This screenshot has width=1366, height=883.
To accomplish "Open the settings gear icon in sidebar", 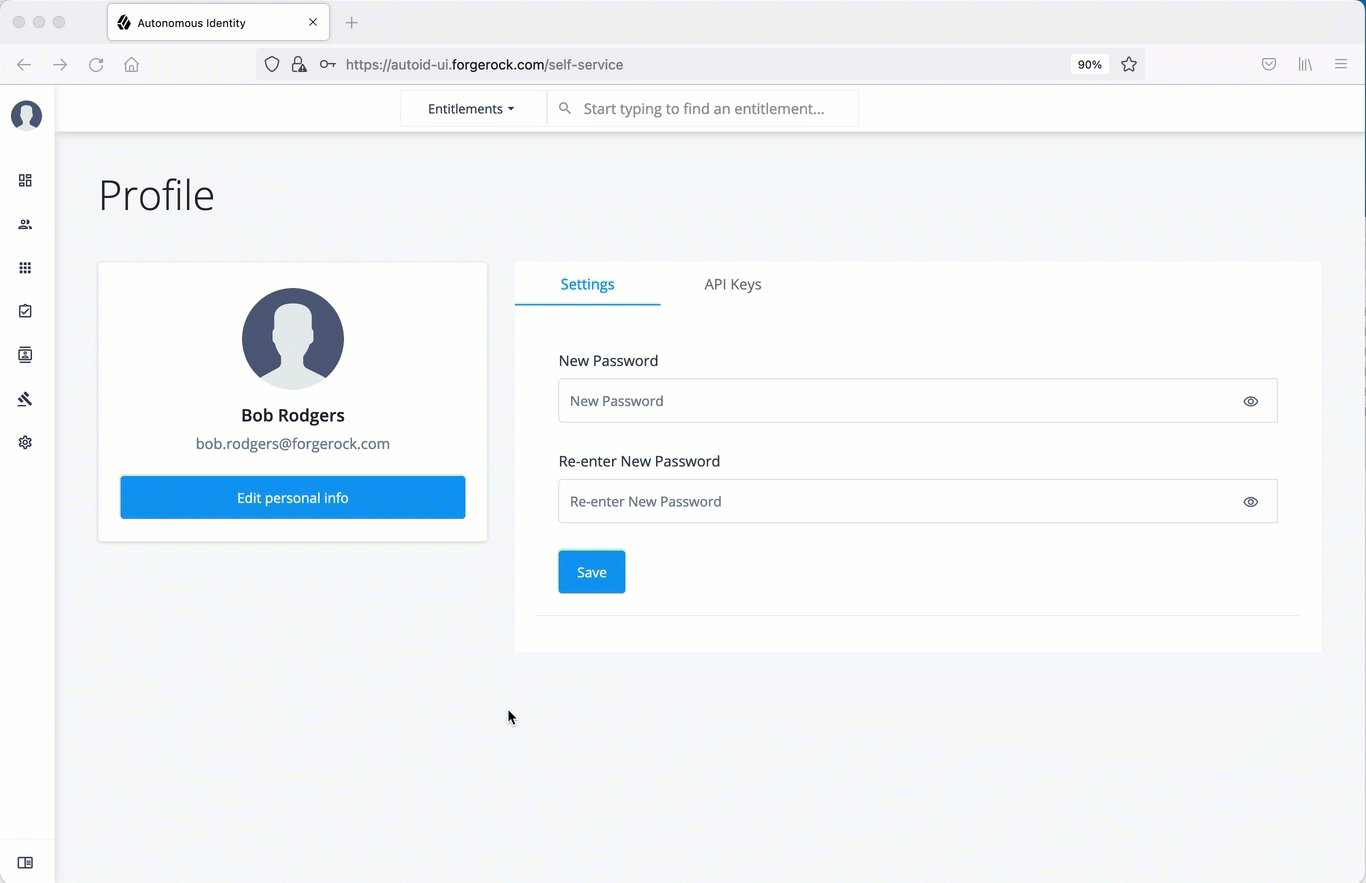I will [25, 442].
